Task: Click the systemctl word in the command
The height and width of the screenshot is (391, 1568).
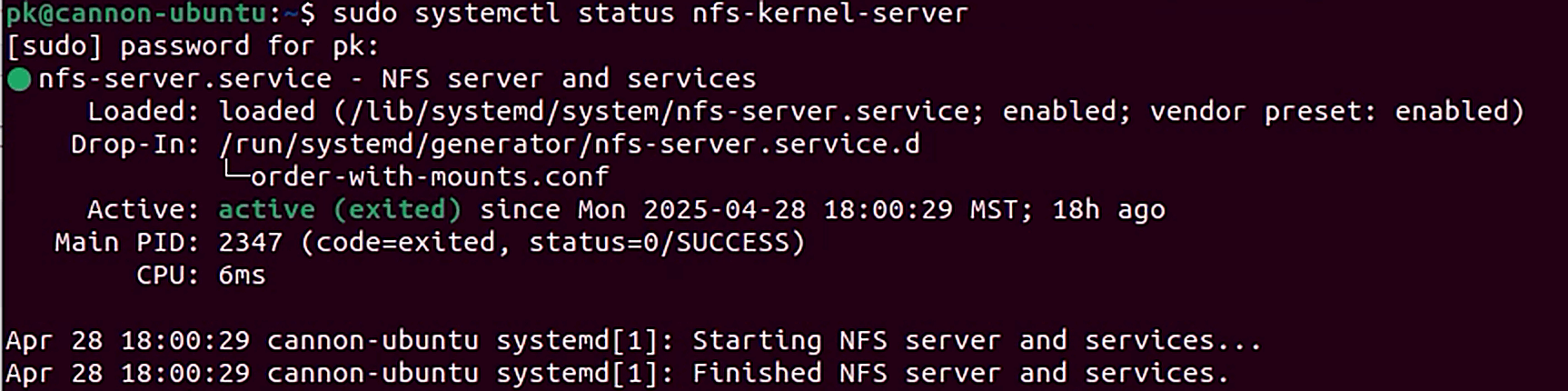Action: click(487, 14)
